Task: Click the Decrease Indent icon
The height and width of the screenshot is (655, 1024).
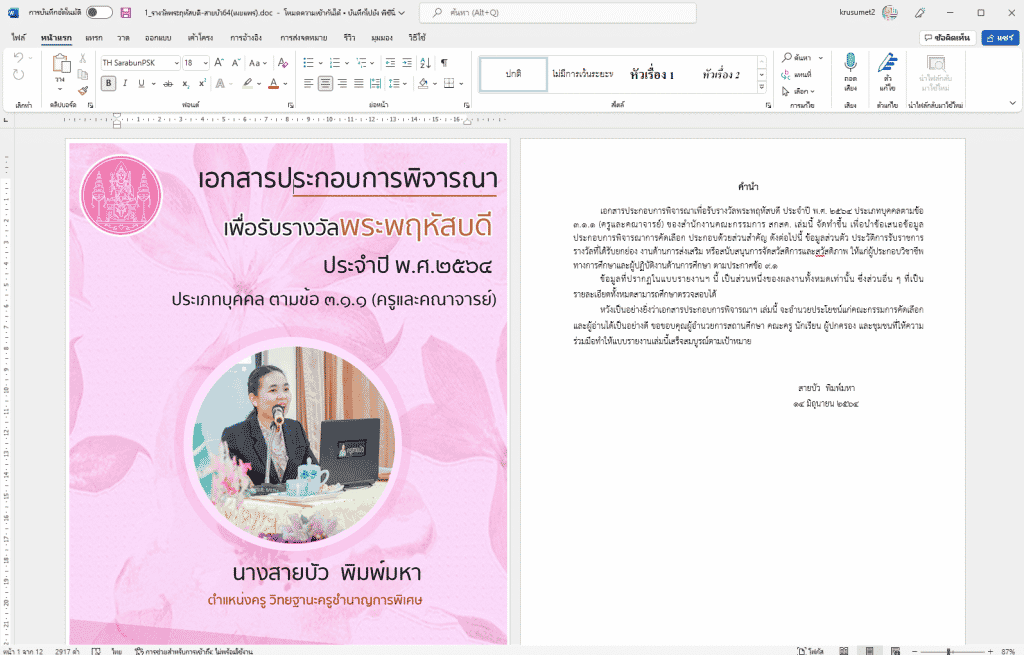Action: (x=391, y=63)
